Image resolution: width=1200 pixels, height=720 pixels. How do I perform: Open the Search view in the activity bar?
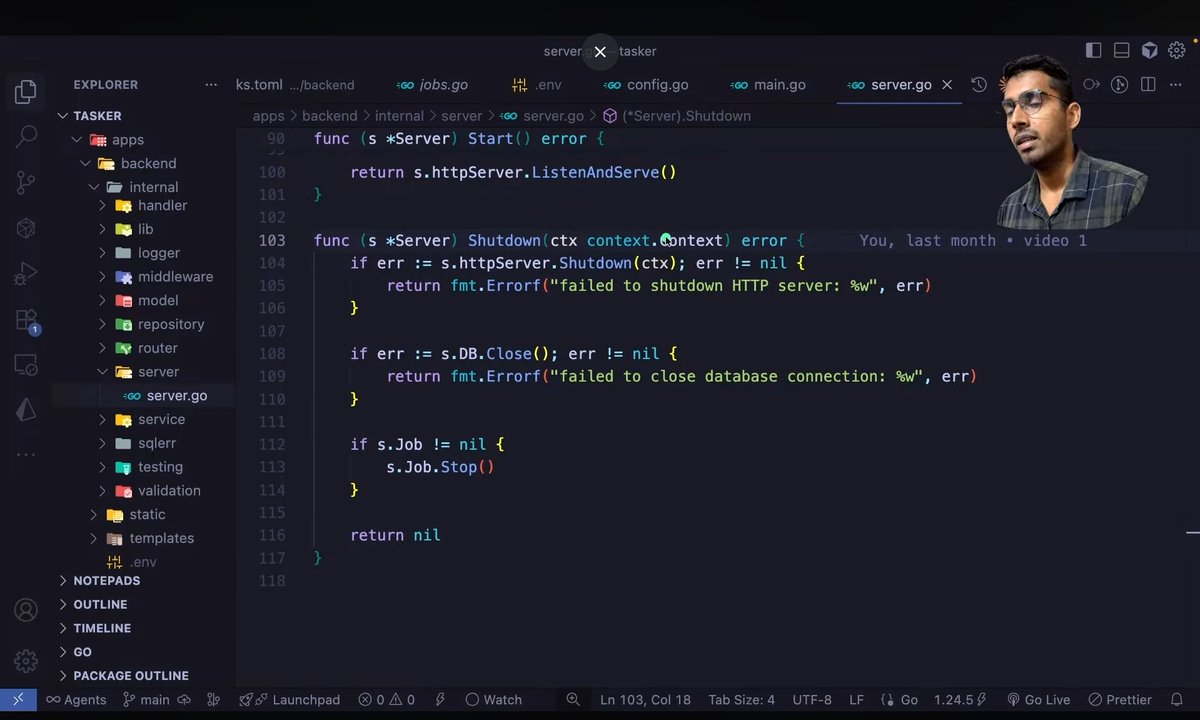25,135
